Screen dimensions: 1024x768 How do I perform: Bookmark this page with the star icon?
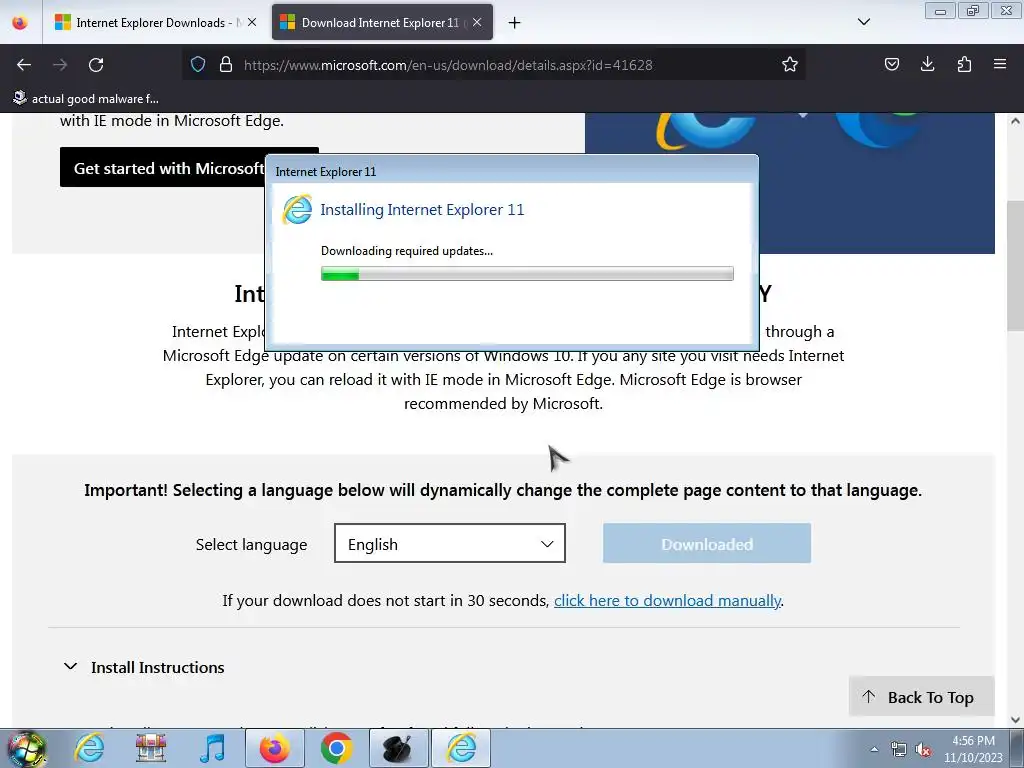[790, 64]
